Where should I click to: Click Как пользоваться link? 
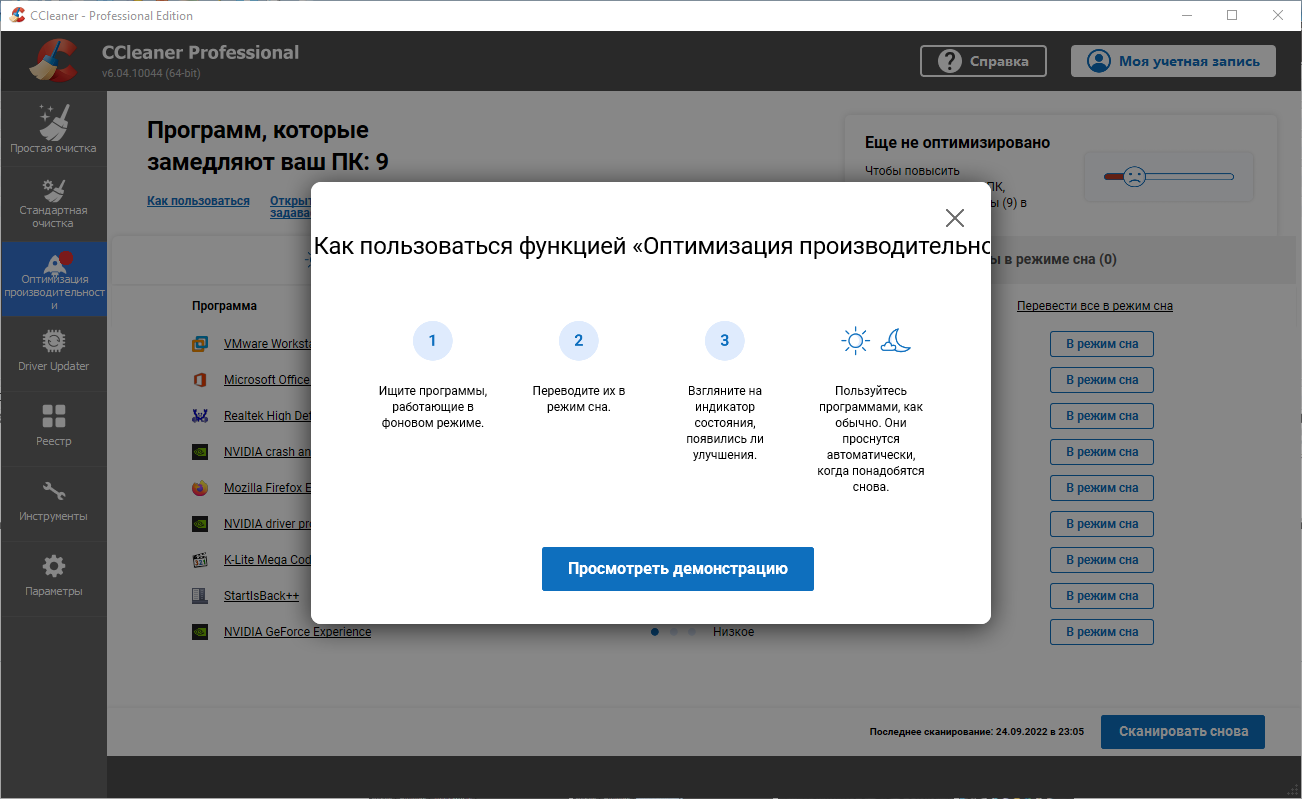click(198, 201)
